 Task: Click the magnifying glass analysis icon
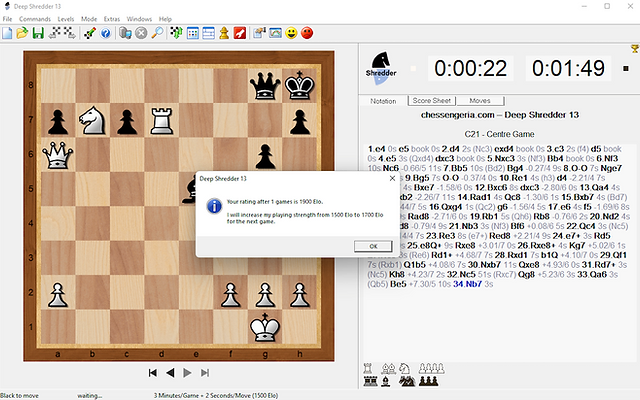click(x=157, y=33)
